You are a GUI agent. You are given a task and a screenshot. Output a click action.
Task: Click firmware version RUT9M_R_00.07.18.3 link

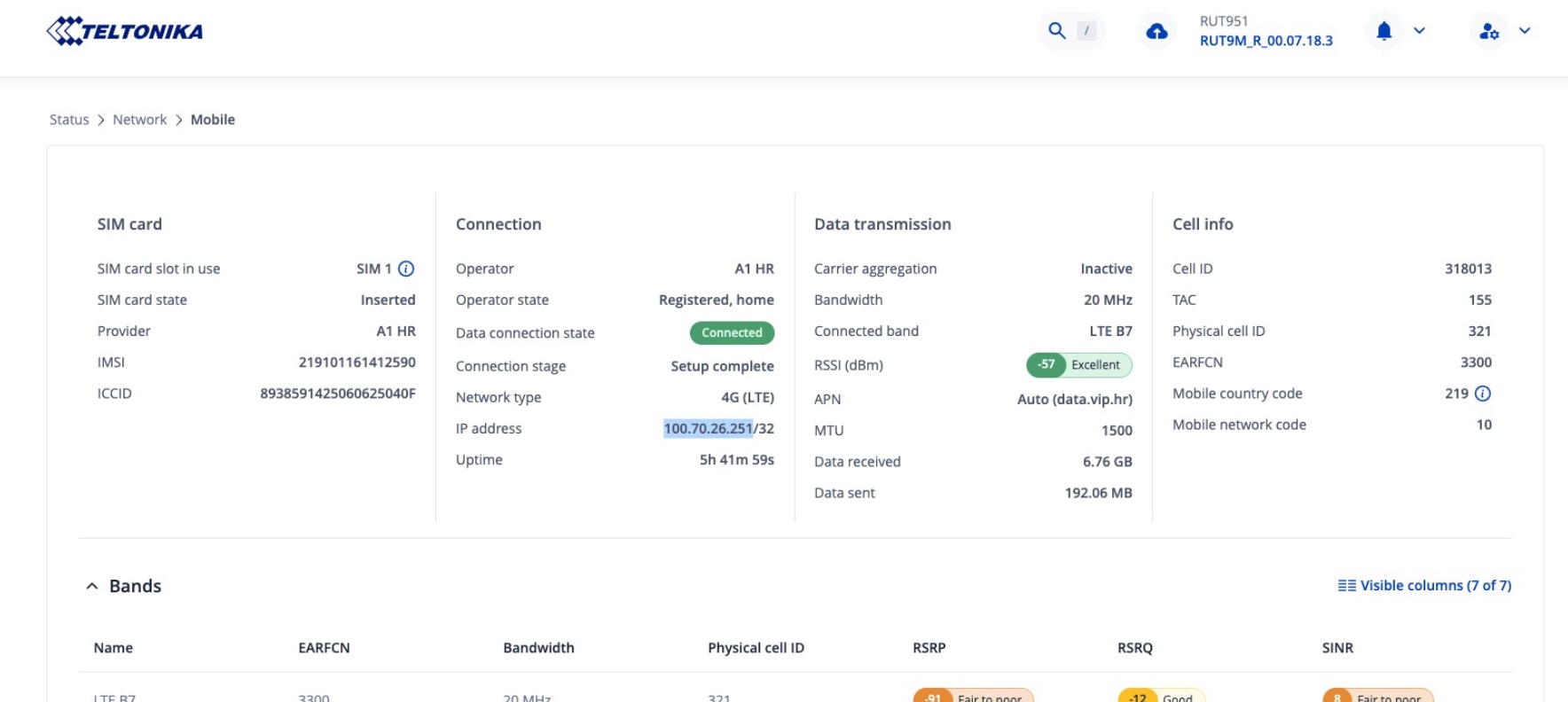(1266, 41)
